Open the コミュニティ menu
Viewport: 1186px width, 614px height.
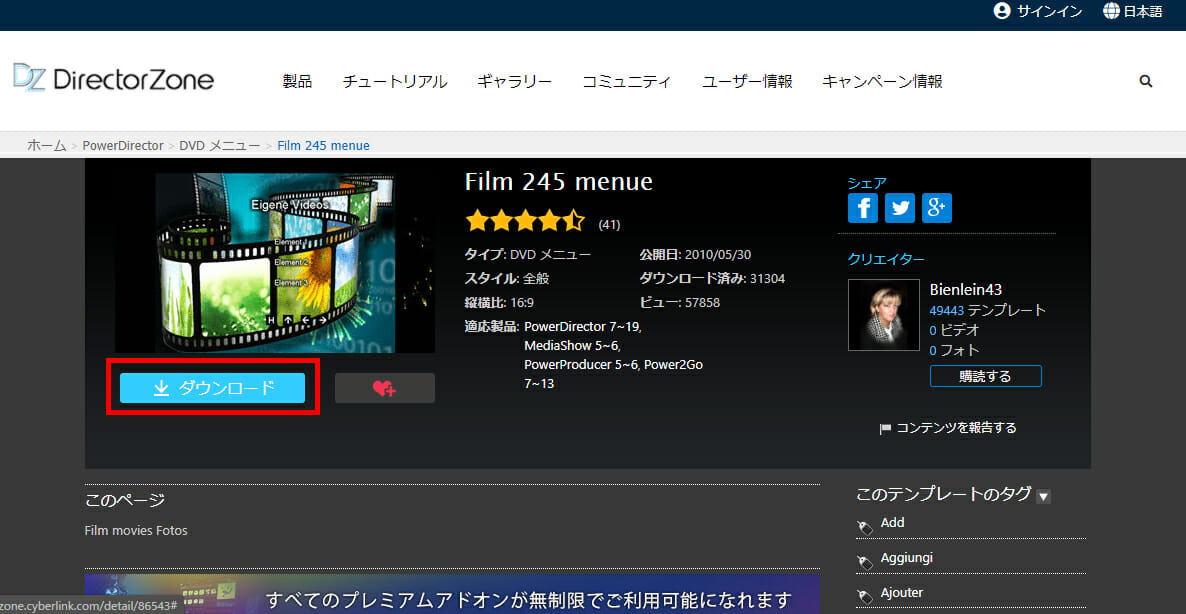pos(626,82)
